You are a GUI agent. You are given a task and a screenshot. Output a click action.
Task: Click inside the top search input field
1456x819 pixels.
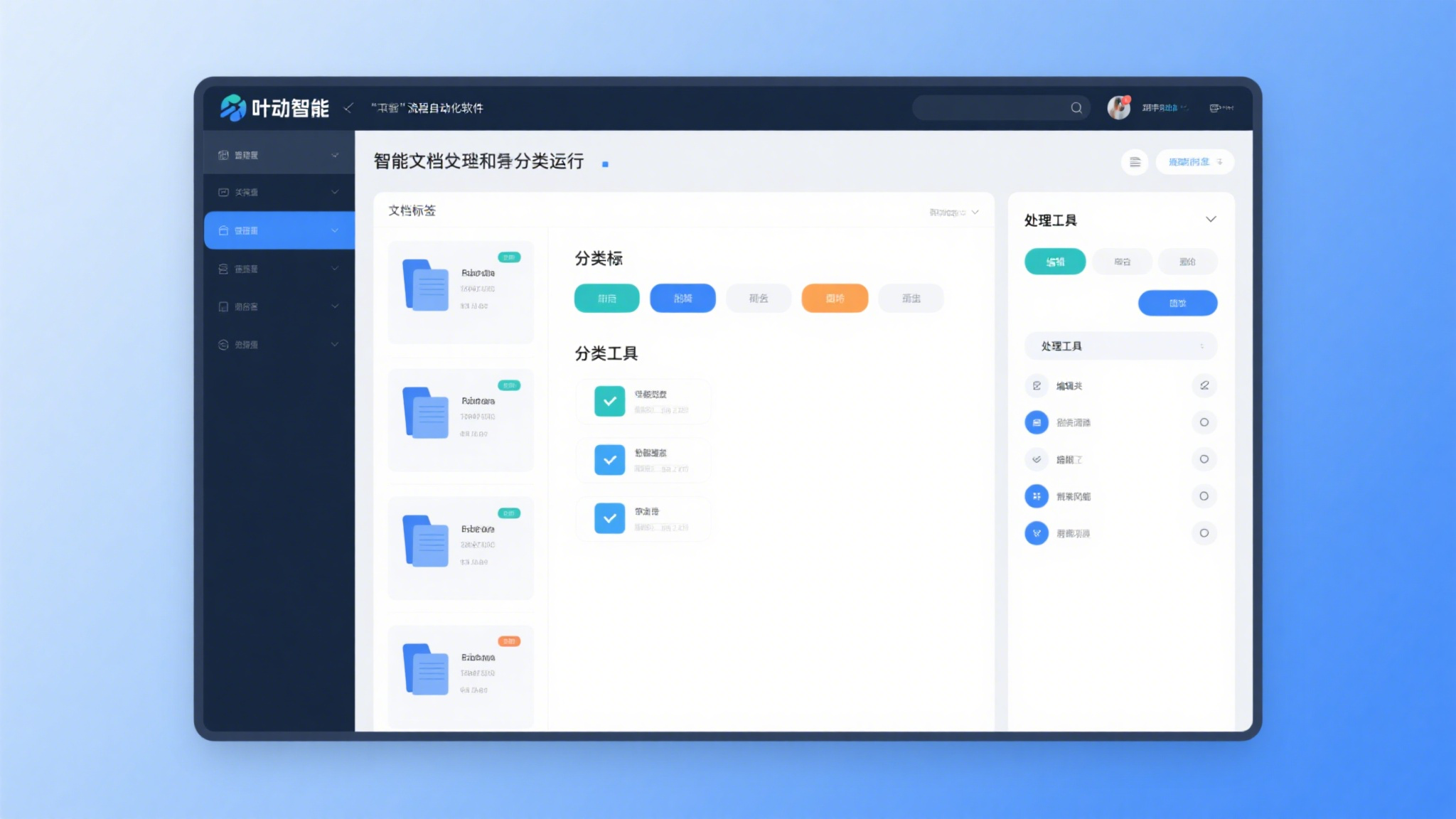995,107
